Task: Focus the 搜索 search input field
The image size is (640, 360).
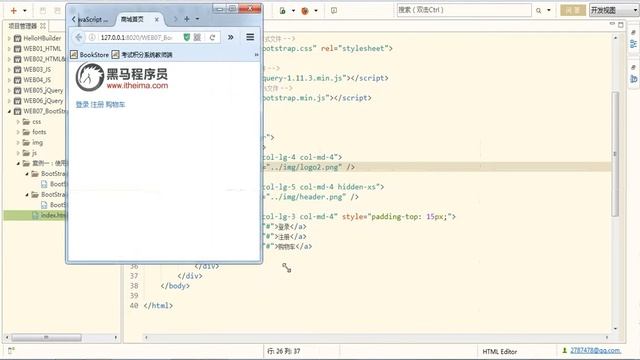Action: click(464, 10)
